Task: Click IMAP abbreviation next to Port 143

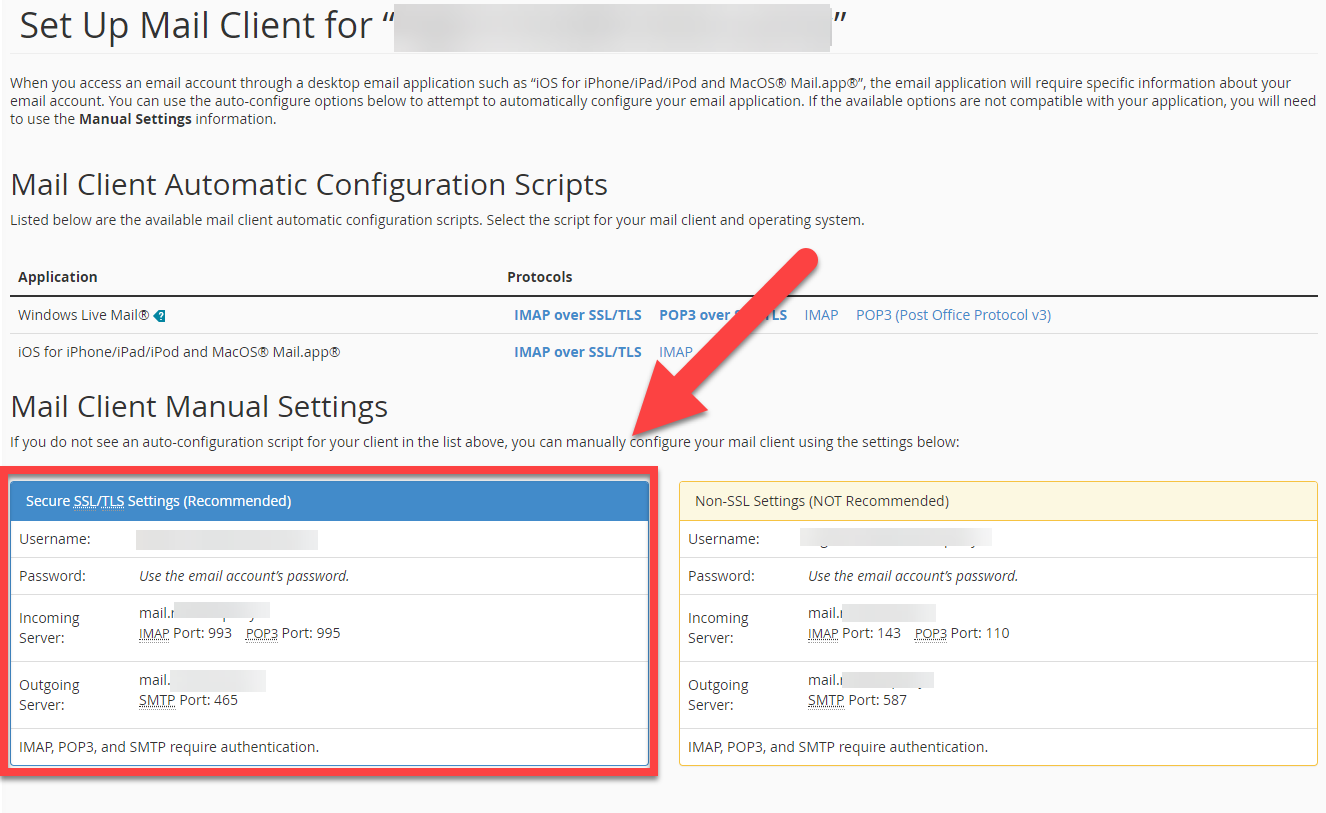Action: [823, 634]
